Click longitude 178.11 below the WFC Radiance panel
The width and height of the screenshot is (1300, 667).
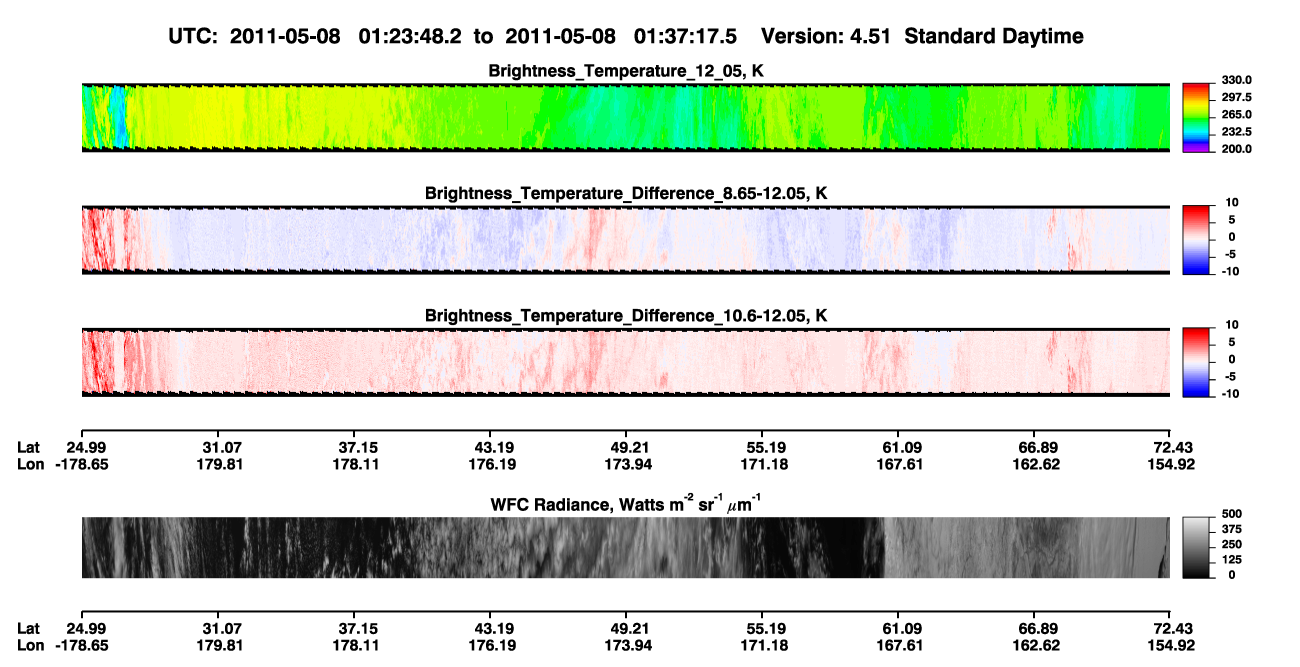(x=355, y=645)
